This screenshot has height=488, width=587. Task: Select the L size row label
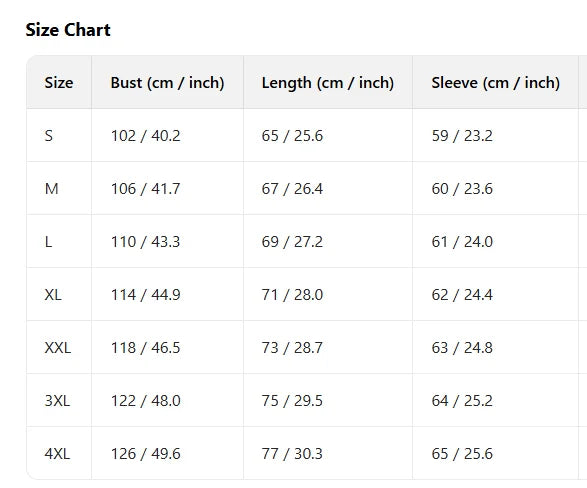(x=48, y=242)
